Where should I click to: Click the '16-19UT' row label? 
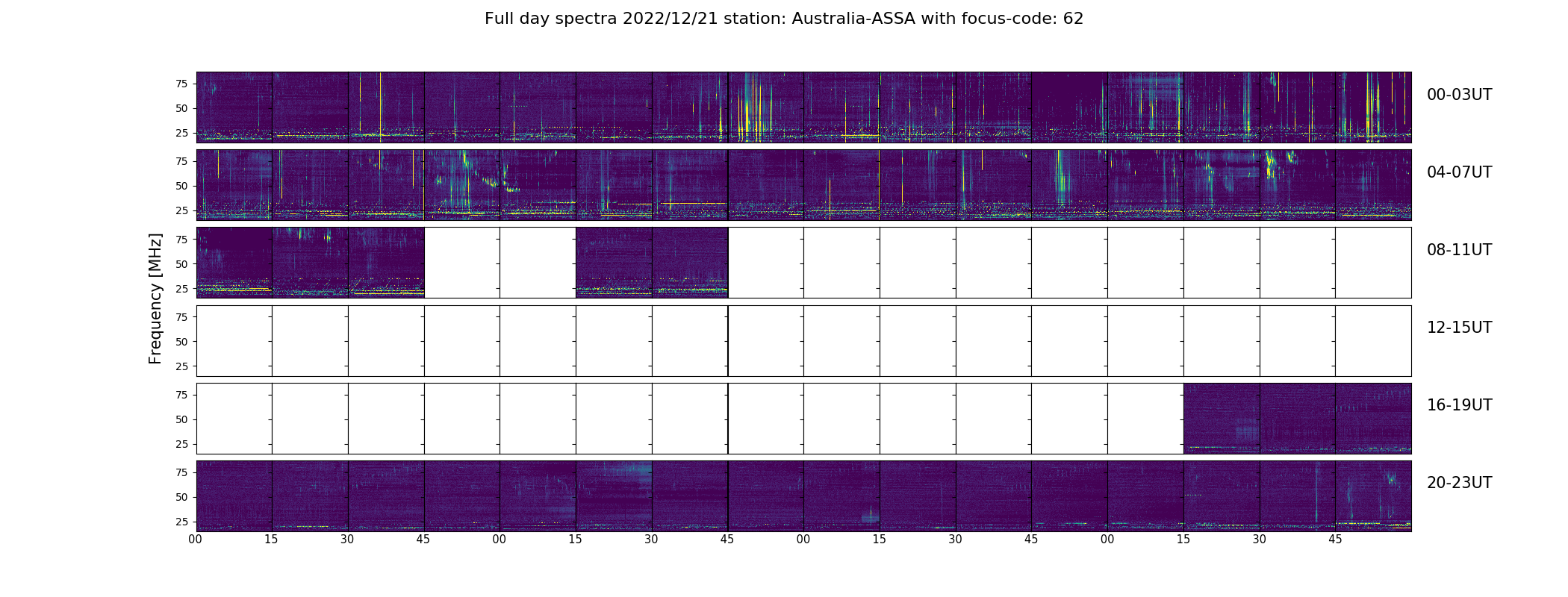click(x=1459, y=405)
